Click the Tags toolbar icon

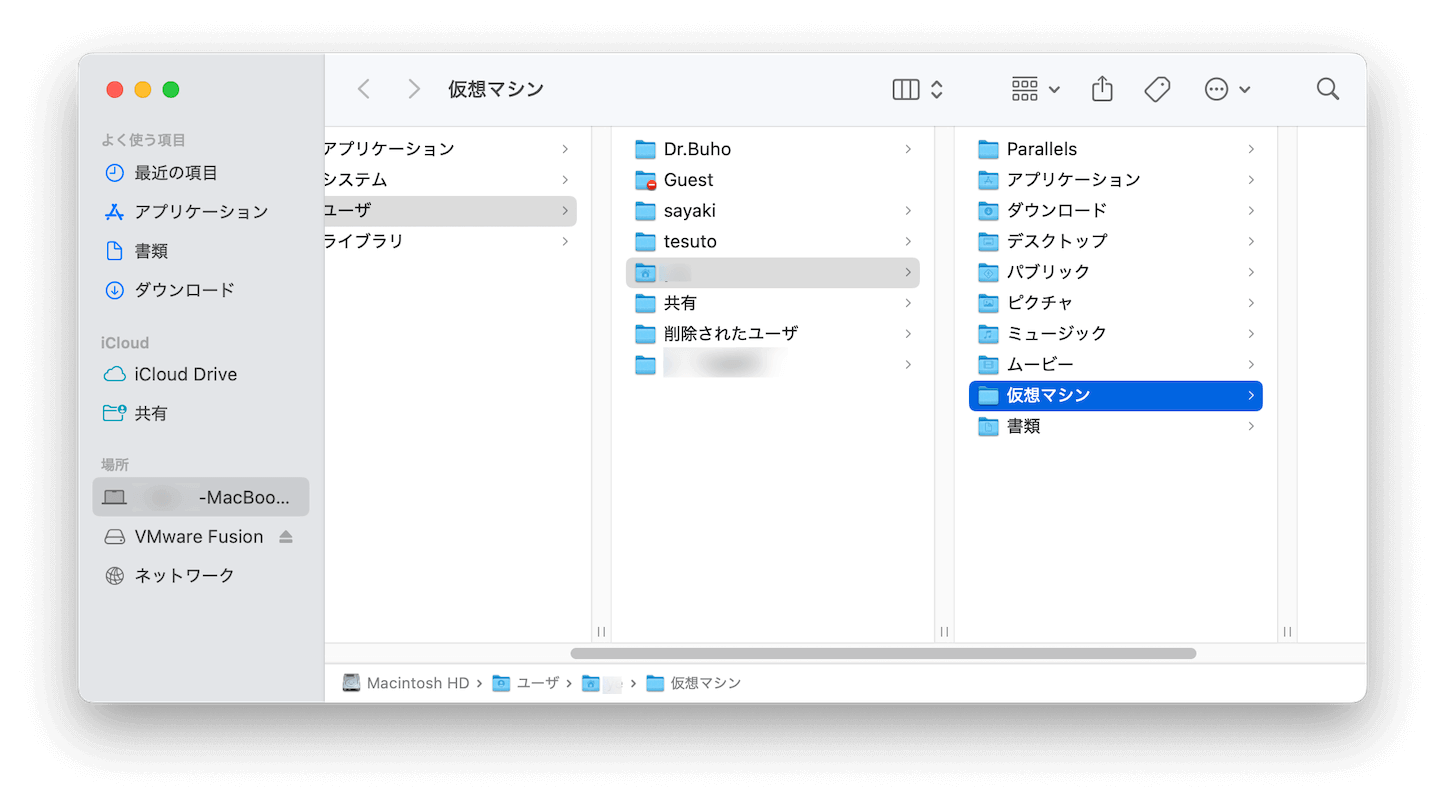[x=1157, y=89]
